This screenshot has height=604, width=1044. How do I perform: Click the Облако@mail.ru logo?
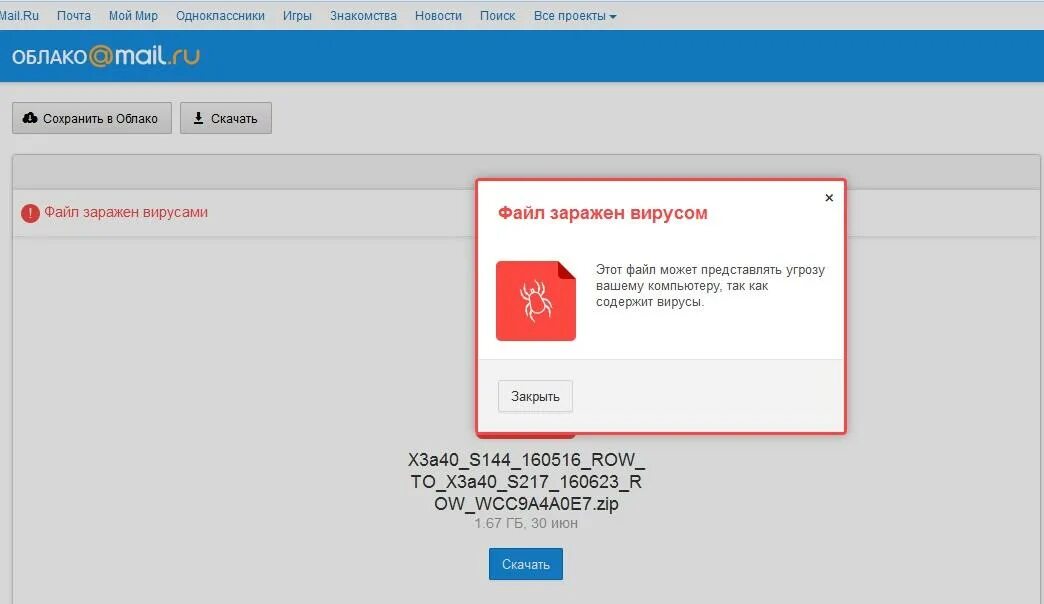pos(105,56)
